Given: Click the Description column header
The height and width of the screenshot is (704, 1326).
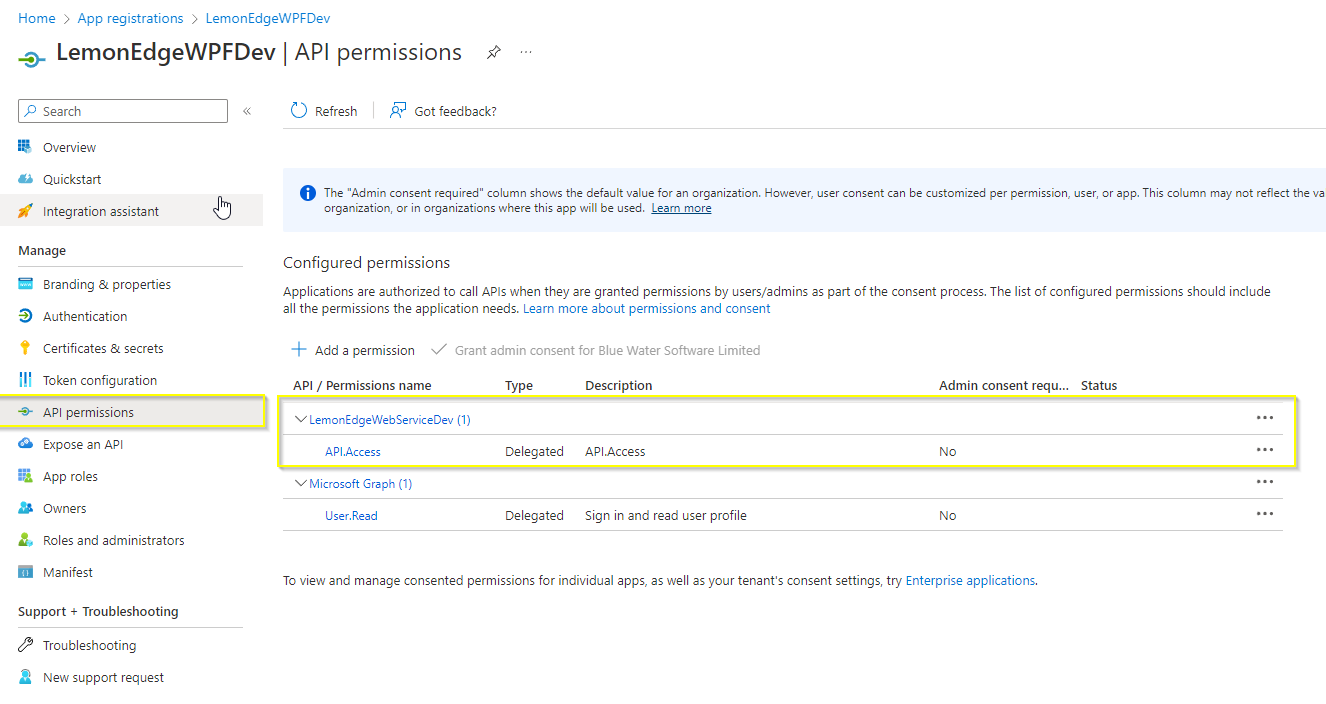Looking at the screenshot, I should 618,385.
